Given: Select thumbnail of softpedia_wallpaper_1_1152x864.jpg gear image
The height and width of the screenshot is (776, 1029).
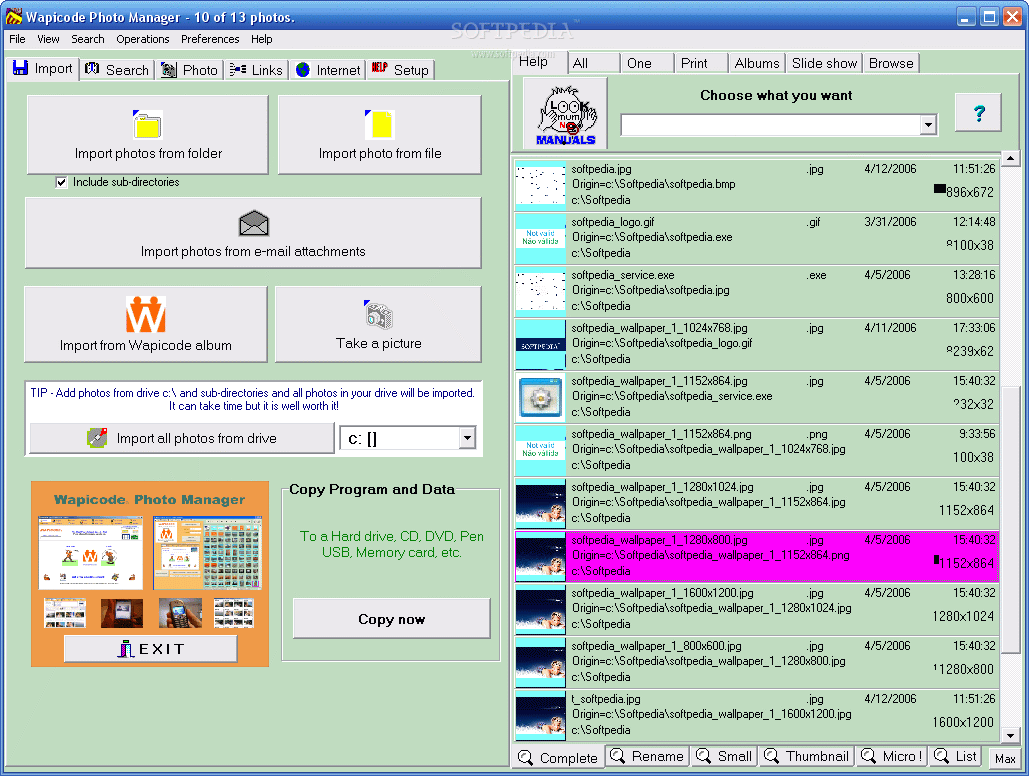Looking at the screenshot, I should (540, 397).
